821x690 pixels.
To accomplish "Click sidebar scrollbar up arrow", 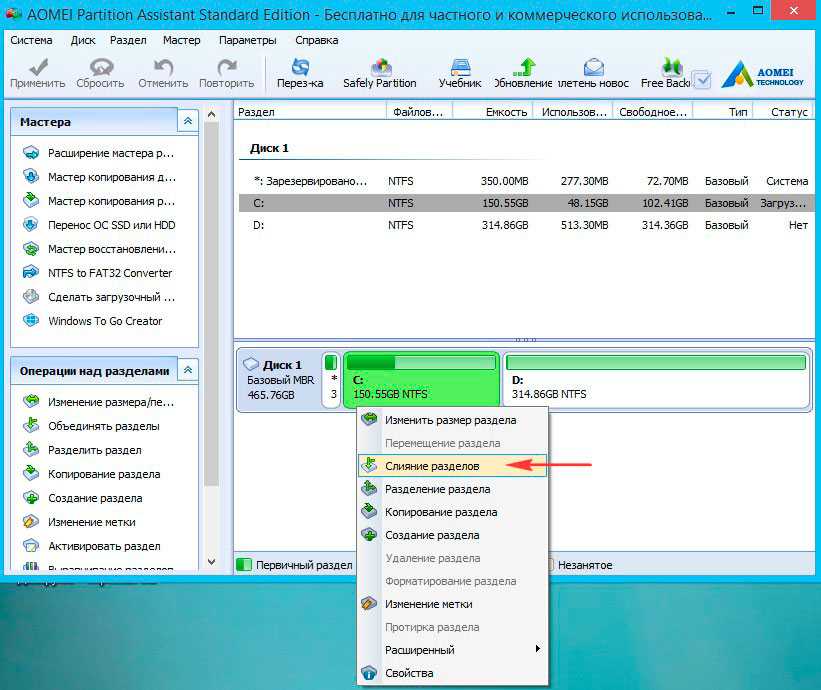I will (212, 114).
